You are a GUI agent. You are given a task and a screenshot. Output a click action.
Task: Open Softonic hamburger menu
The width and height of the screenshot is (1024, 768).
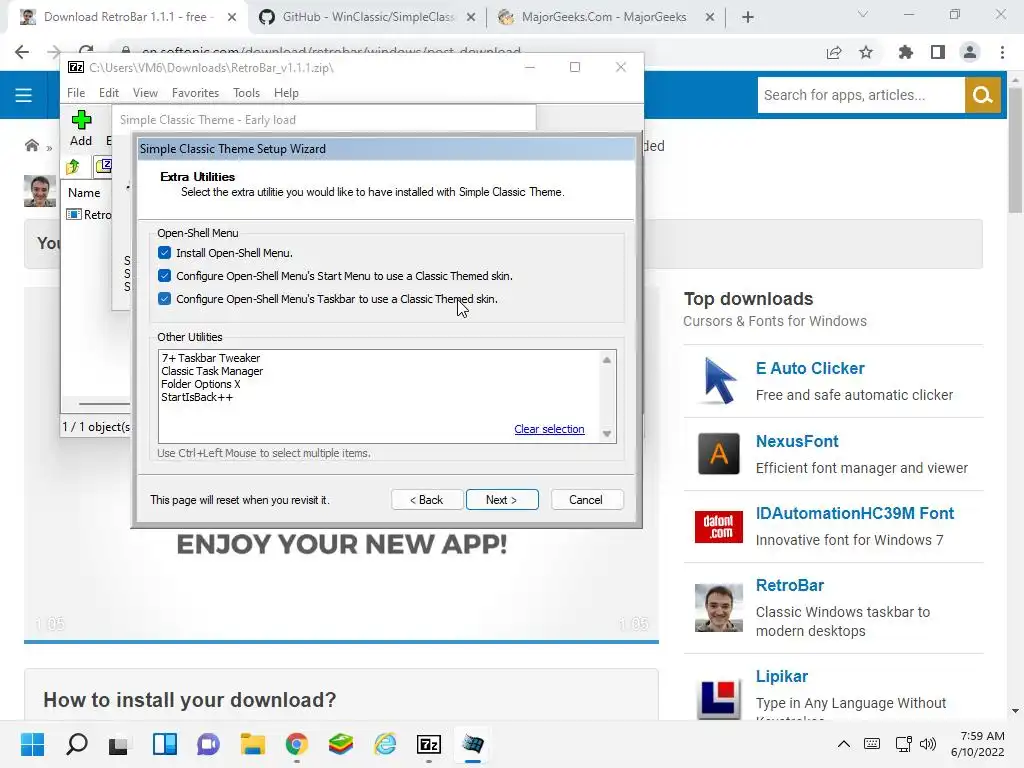[x=24, y=95]
